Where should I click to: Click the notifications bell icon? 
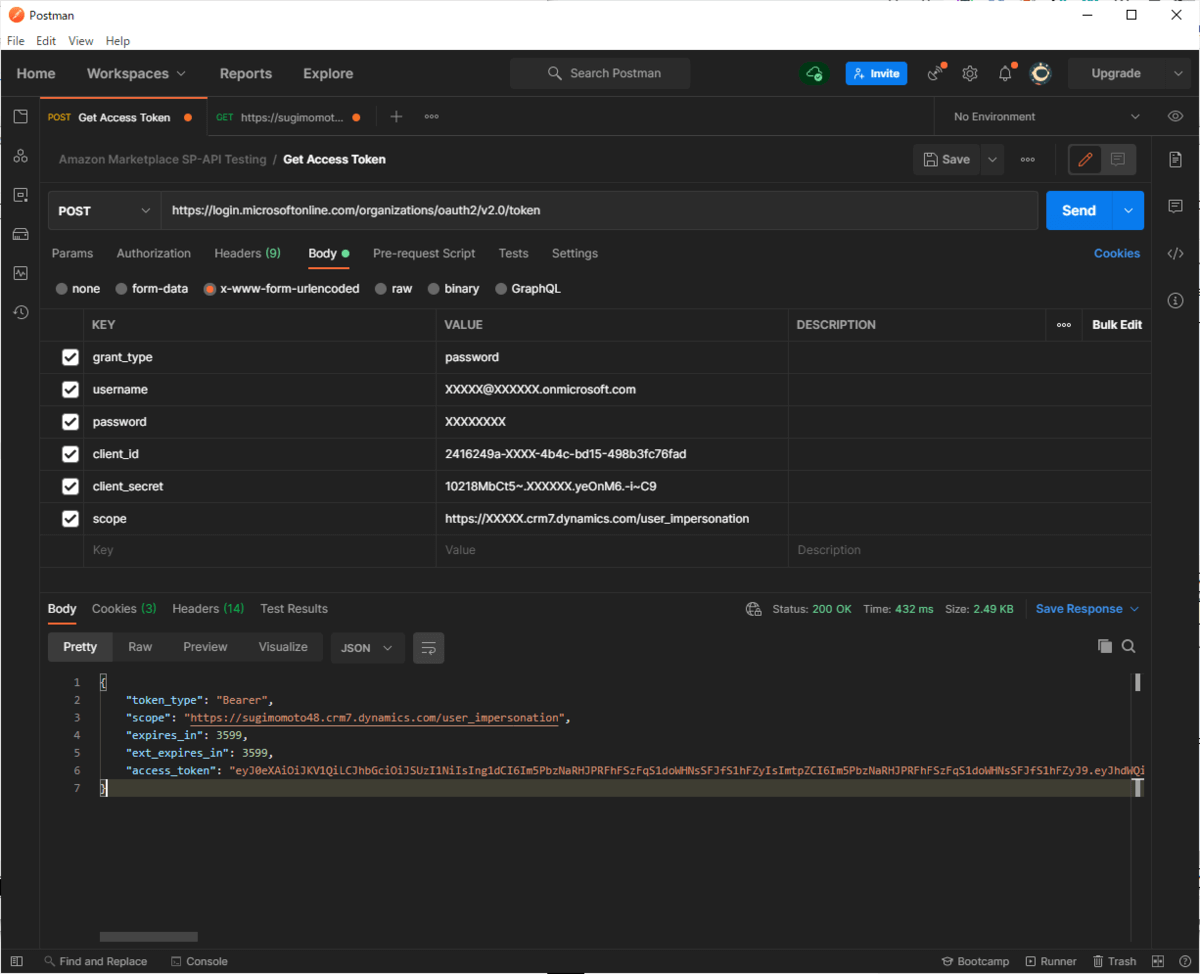pyautogui.click(x=1005, y=73)
